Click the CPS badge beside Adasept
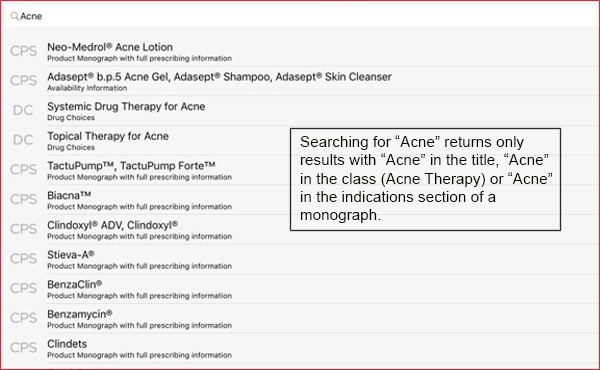Image resolution: width=600 pixels, height=370 pixels. click(23, 80)
